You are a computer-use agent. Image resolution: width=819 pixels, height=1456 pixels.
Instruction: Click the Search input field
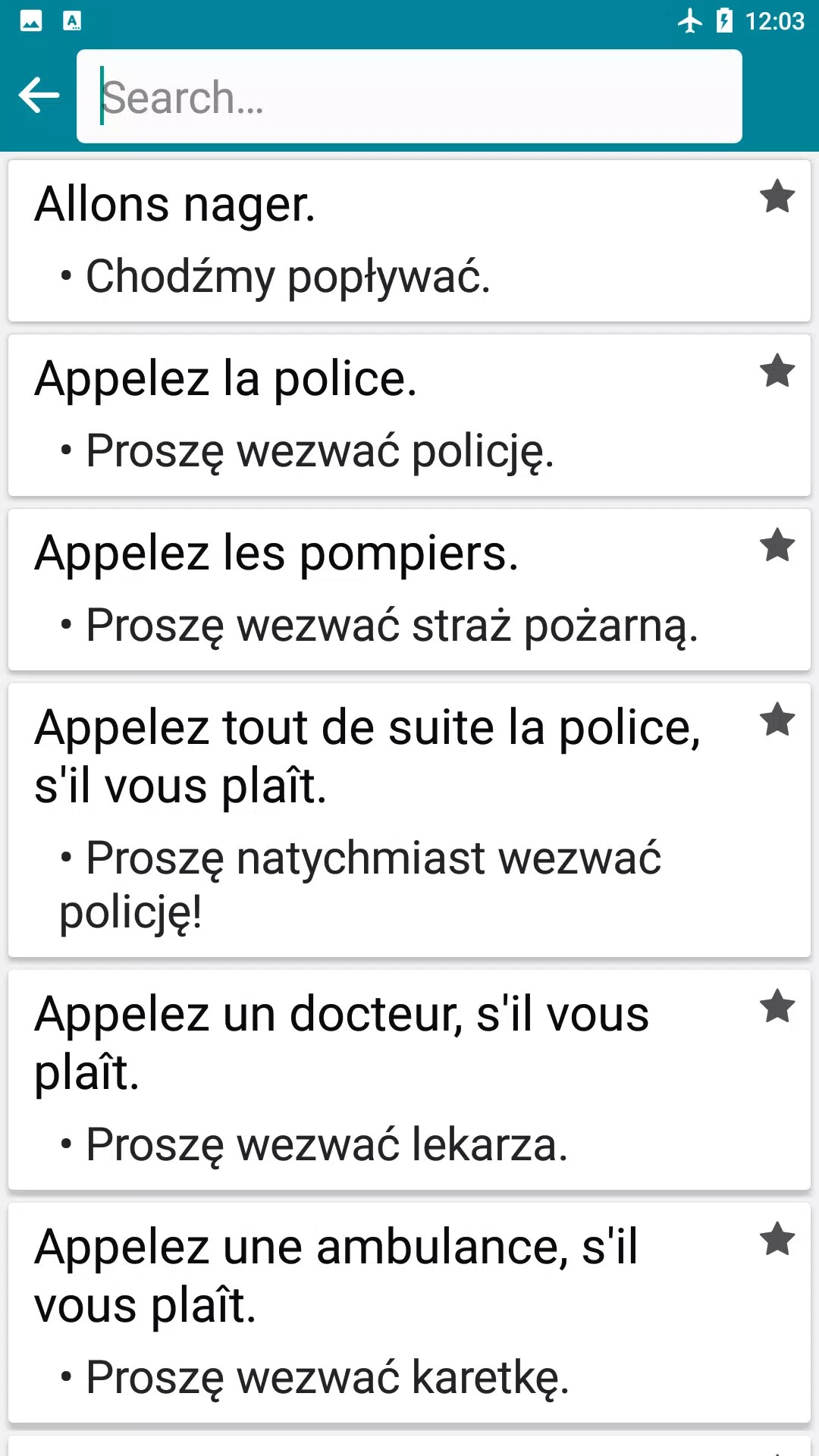coord(409,96)
